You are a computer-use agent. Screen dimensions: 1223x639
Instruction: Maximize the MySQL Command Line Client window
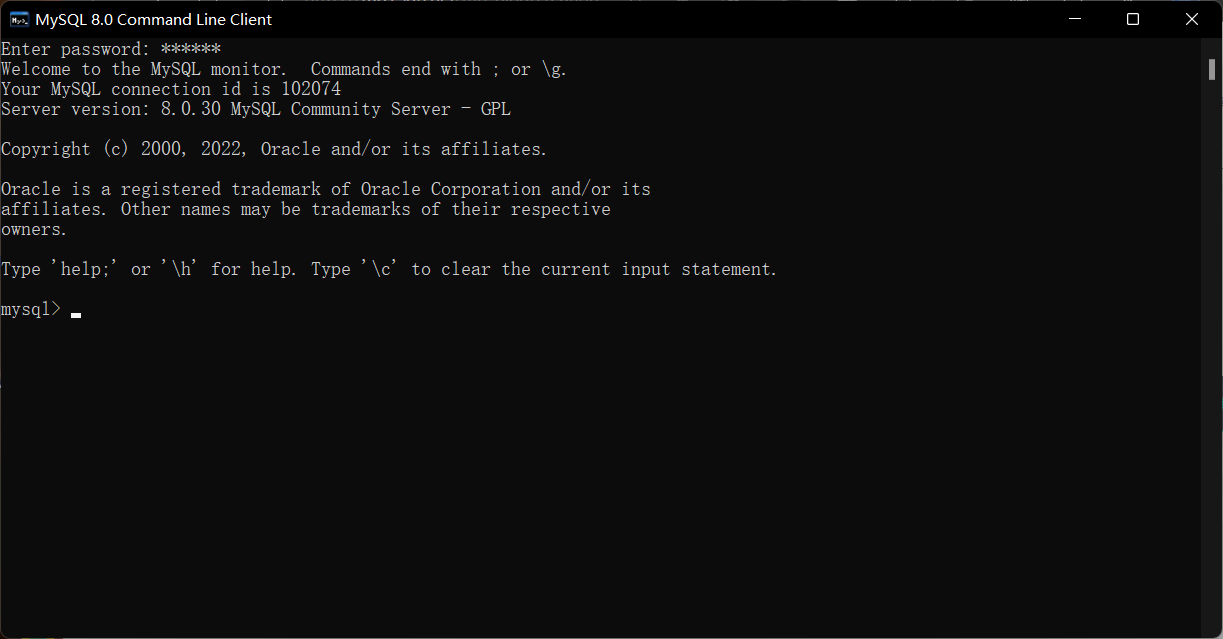[1133, 19]
